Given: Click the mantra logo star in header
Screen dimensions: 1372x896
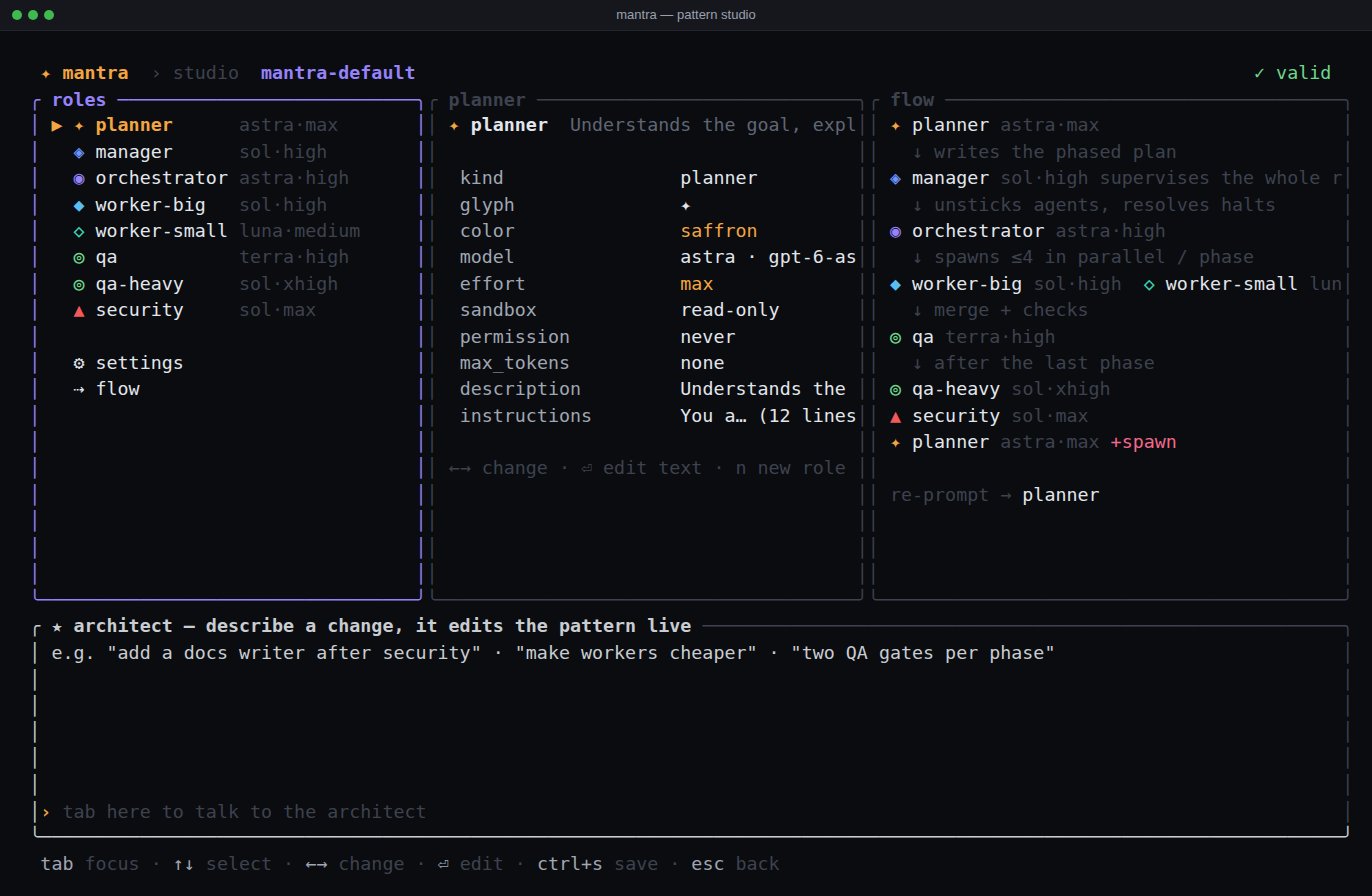Looking at the screenshot, I should click(46, 73).
